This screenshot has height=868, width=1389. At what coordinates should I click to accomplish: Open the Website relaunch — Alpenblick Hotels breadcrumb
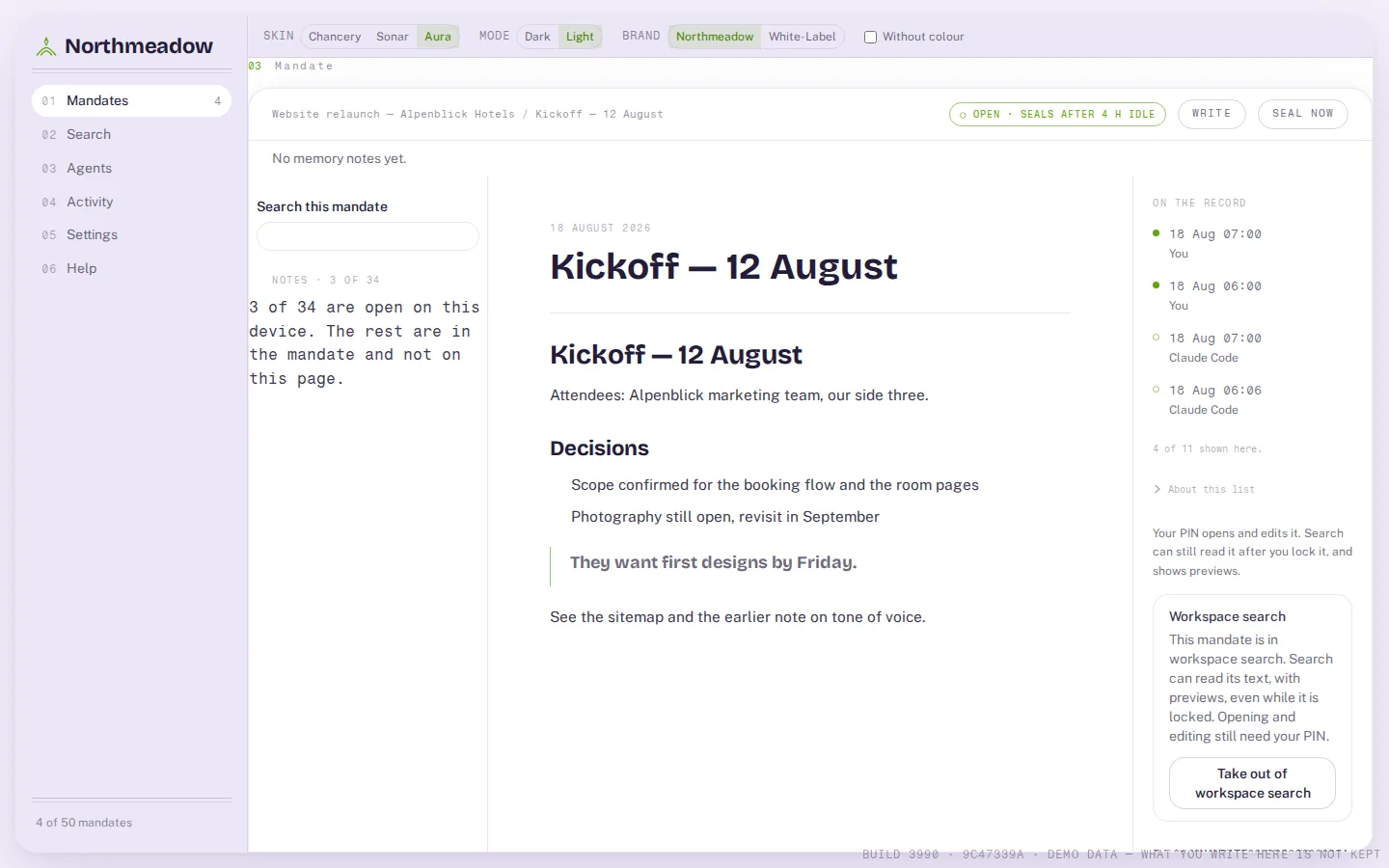(x=394, y=114)
